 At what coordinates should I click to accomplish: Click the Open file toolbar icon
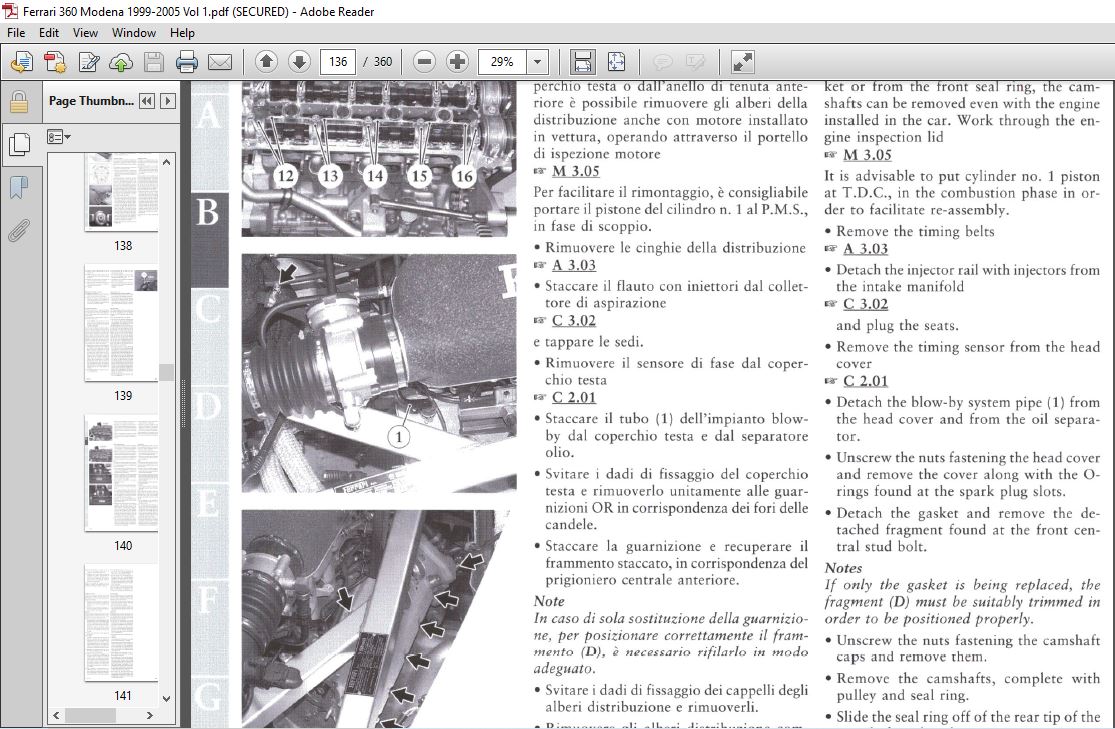point(21,63)
